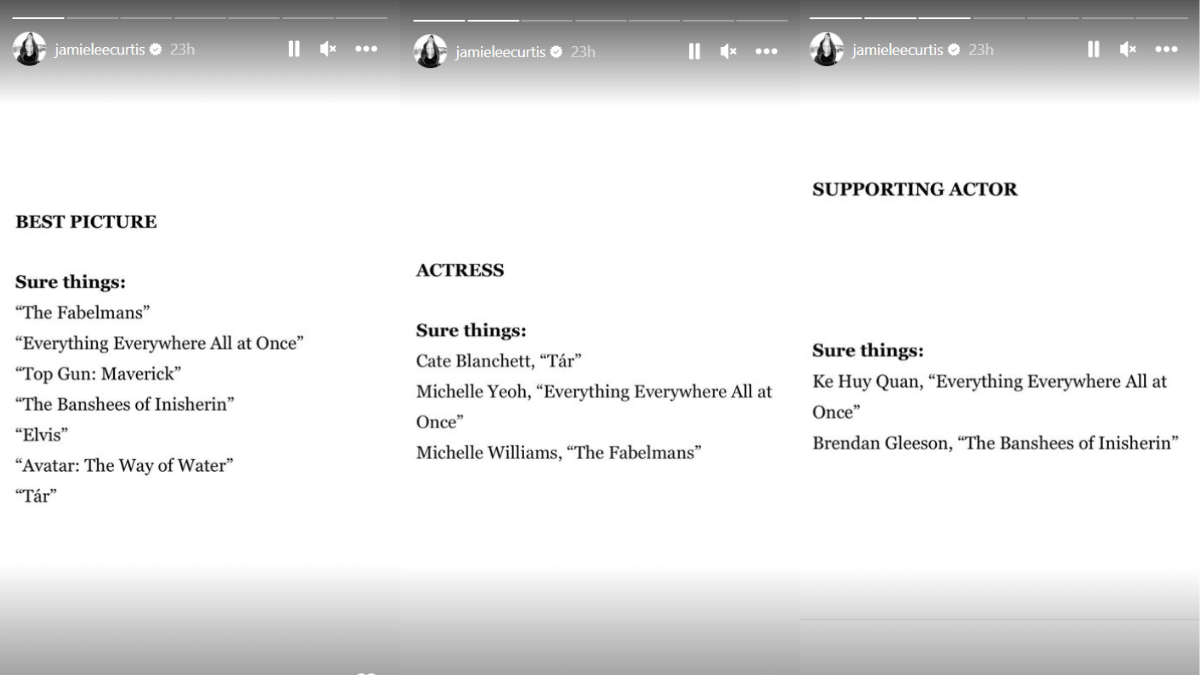This screenshot has width=1200, height=675.
Task: Click the Ke Huy Quan nominee line
Action: click(990, 396)
